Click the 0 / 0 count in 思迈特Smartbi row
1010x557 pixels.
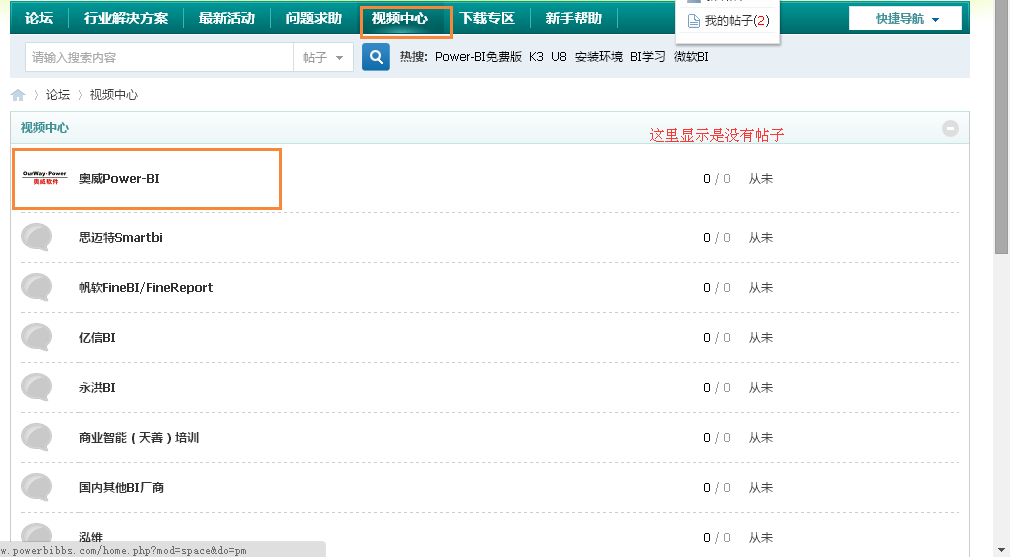click(x=716, y=238)
